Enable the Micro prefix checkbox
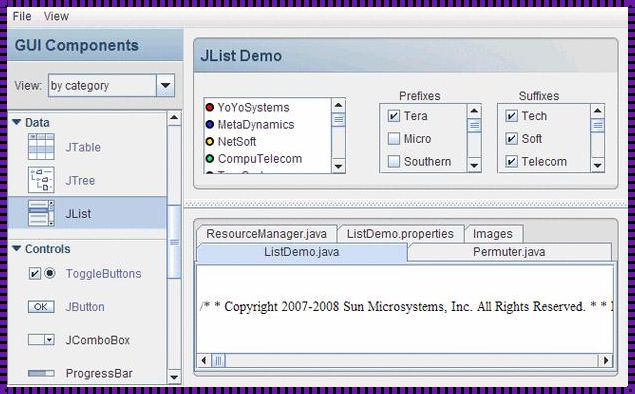The image size is (635, 394). [x=394, y=138]
